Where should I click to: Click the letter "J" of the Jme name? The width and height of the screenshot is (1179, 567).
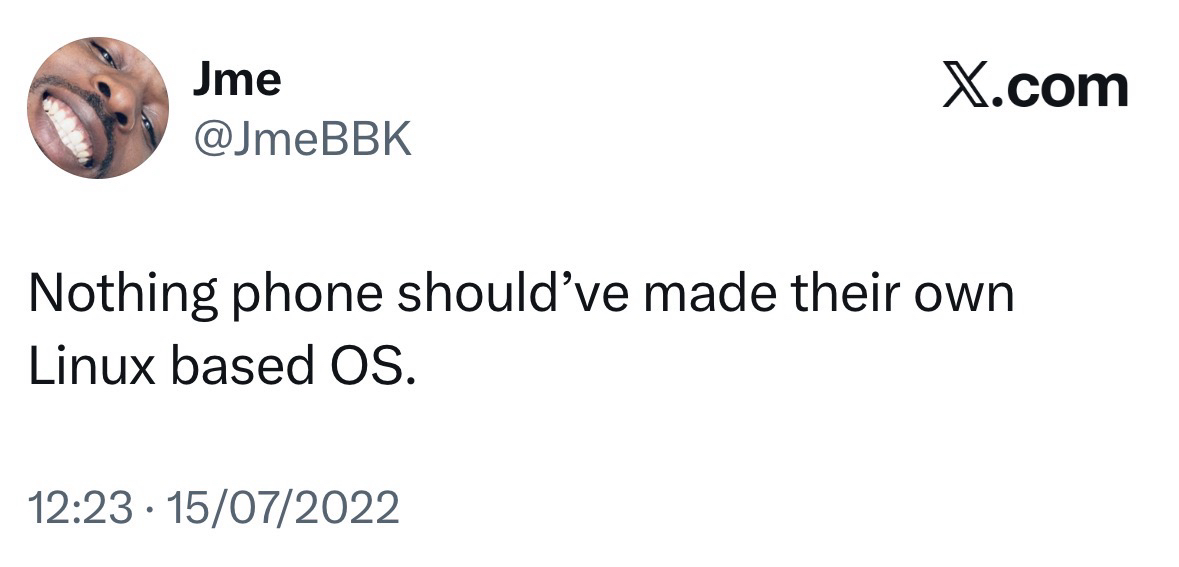(203, 80)
